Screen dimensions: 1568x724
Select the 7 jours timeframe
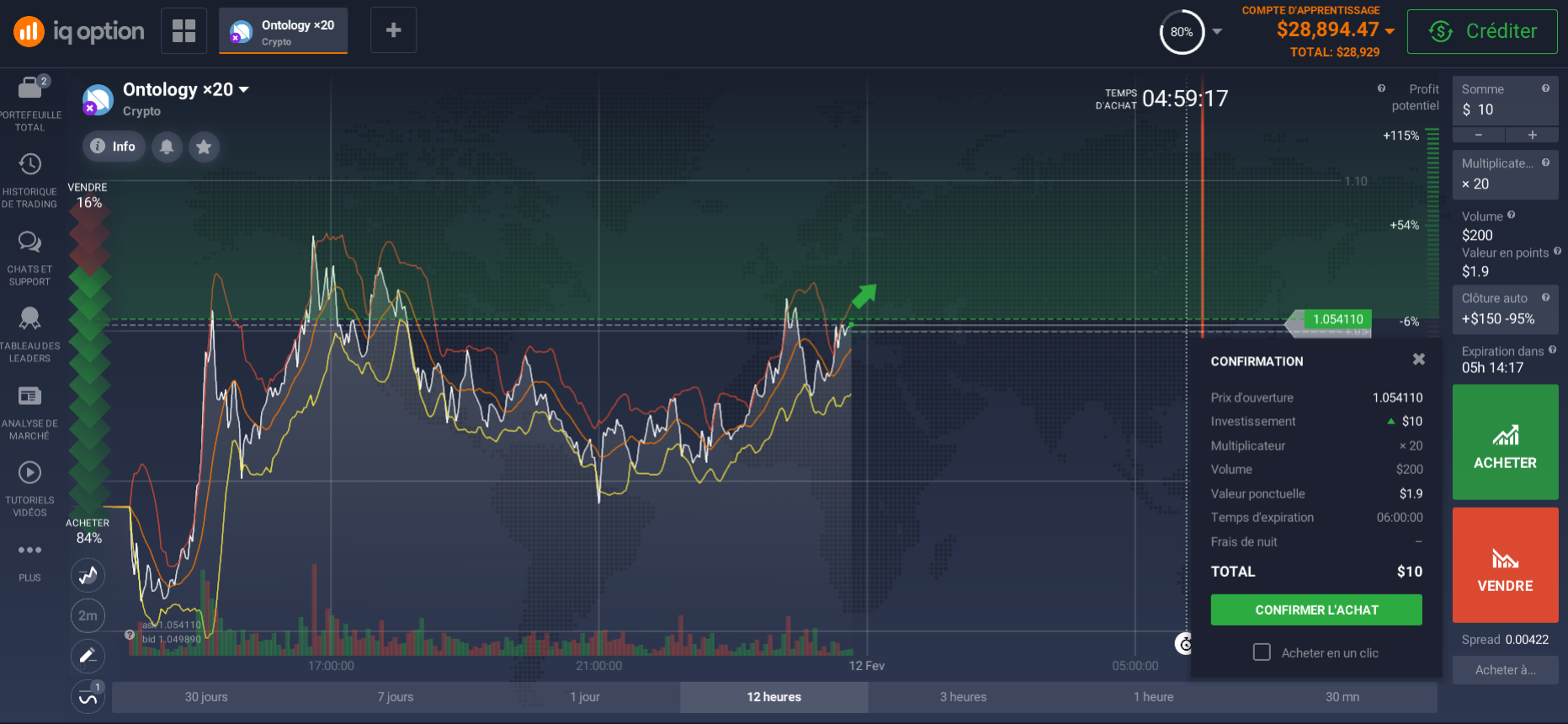tap(396, 697)
